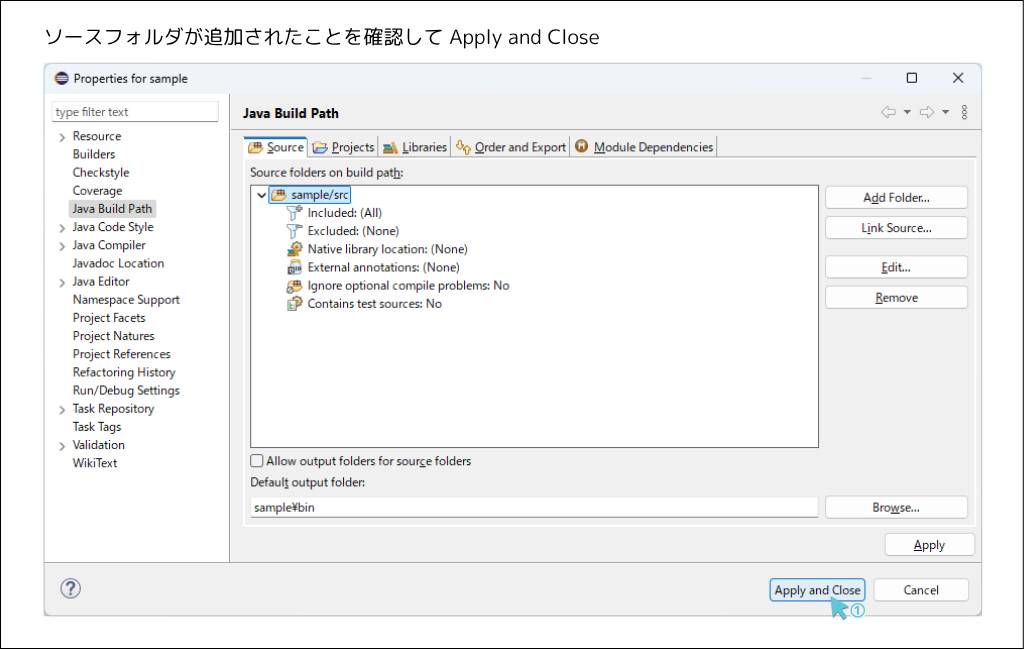Select the 'Included: (All)' entry
The image size is (1024, 650).
[345, 213]
